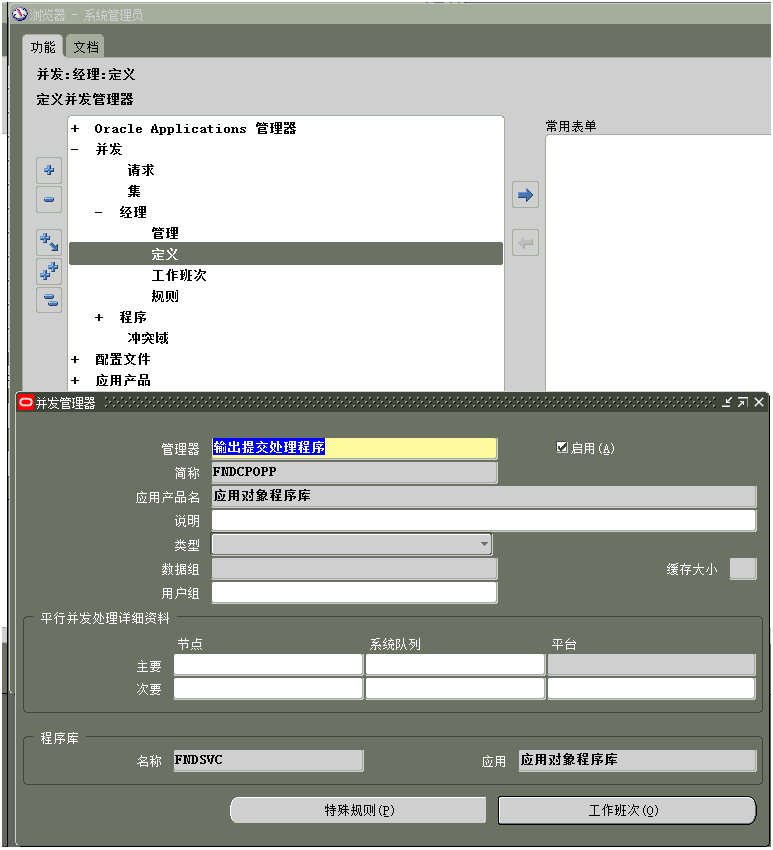Viewport: 773px width, 850px height.
Task: Select 工作班次 in the navigator tree
Action: click(x=179, y=275)
